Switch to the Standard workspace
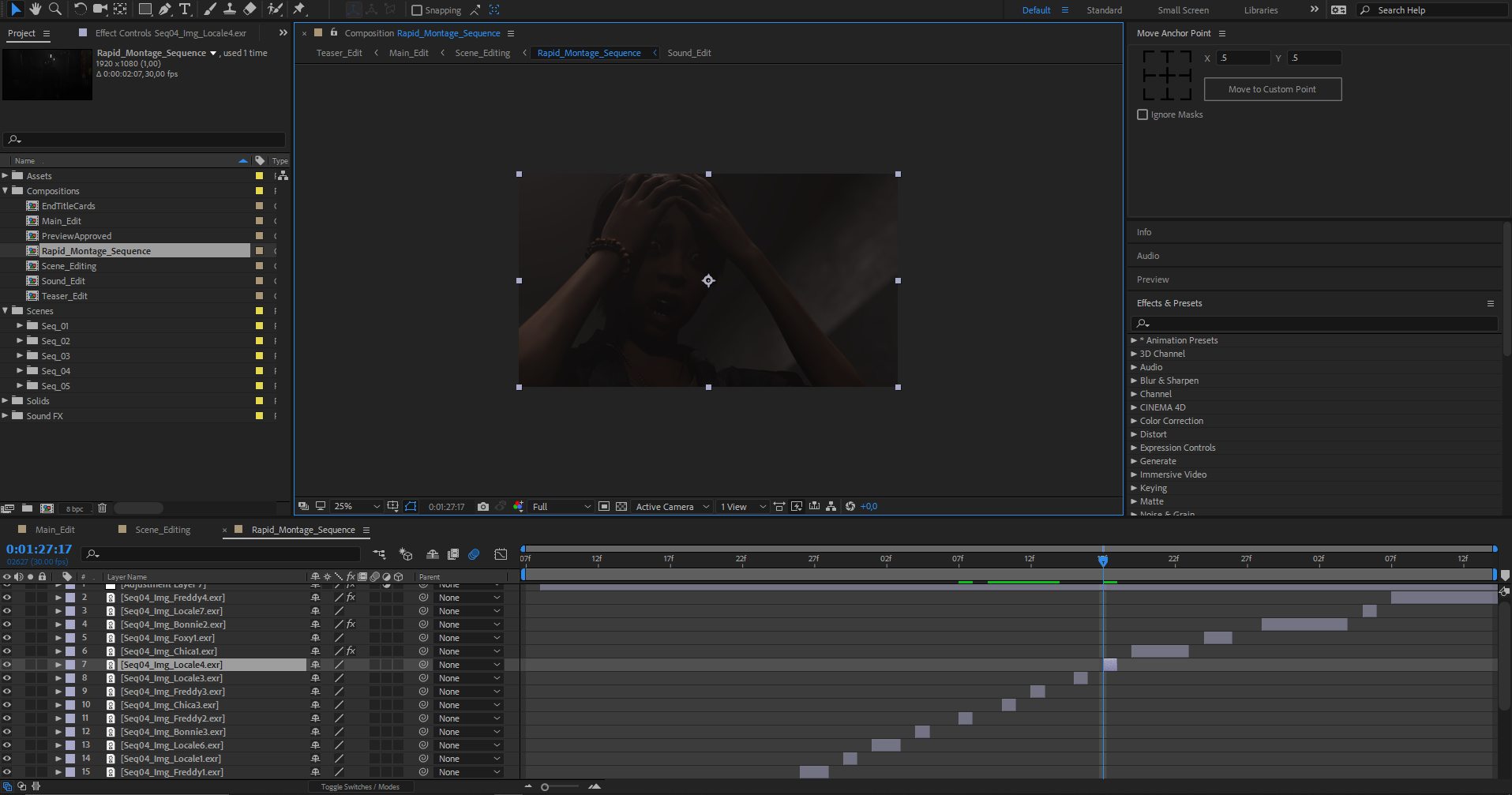The width and height of the screenshot is (1512, 795). (1104, 10)
